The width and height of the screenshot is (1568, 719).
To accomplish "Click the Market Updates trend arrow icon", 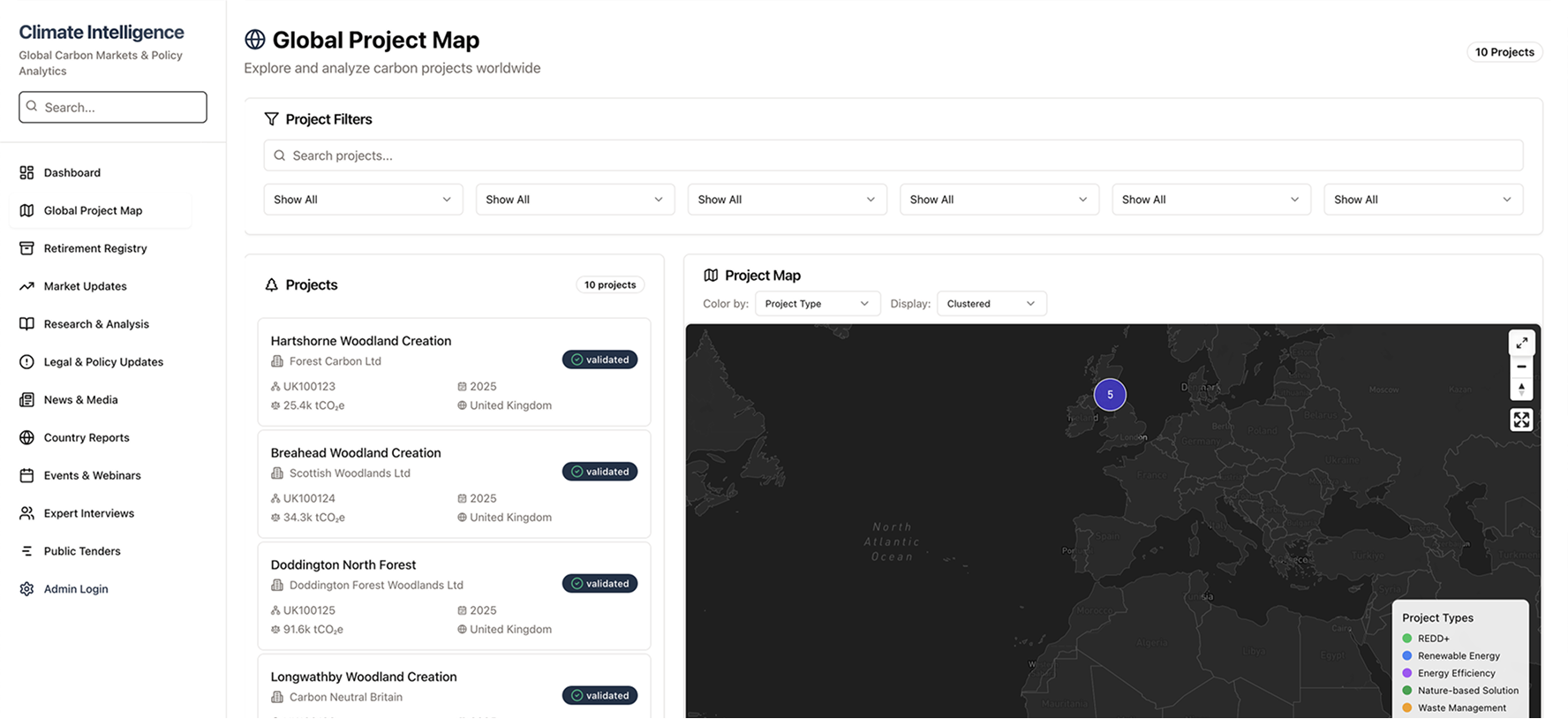I will (26, 286).
